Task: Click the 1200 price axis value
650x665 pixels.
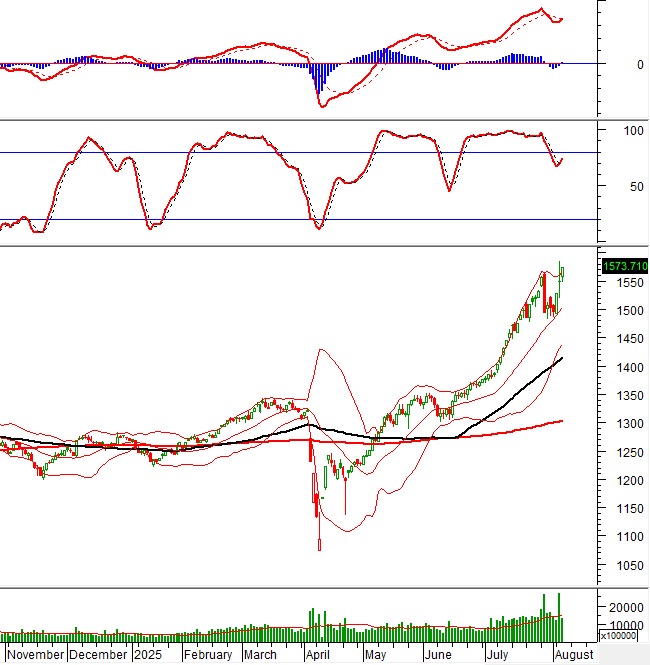Action: coord(630,481)
